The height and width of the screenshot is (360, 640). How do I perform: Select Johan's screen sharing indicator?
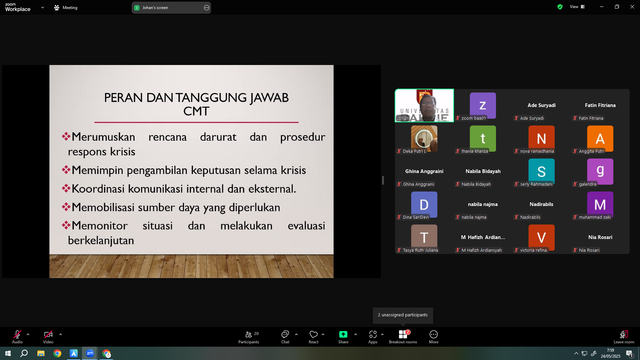coord(171,7)
